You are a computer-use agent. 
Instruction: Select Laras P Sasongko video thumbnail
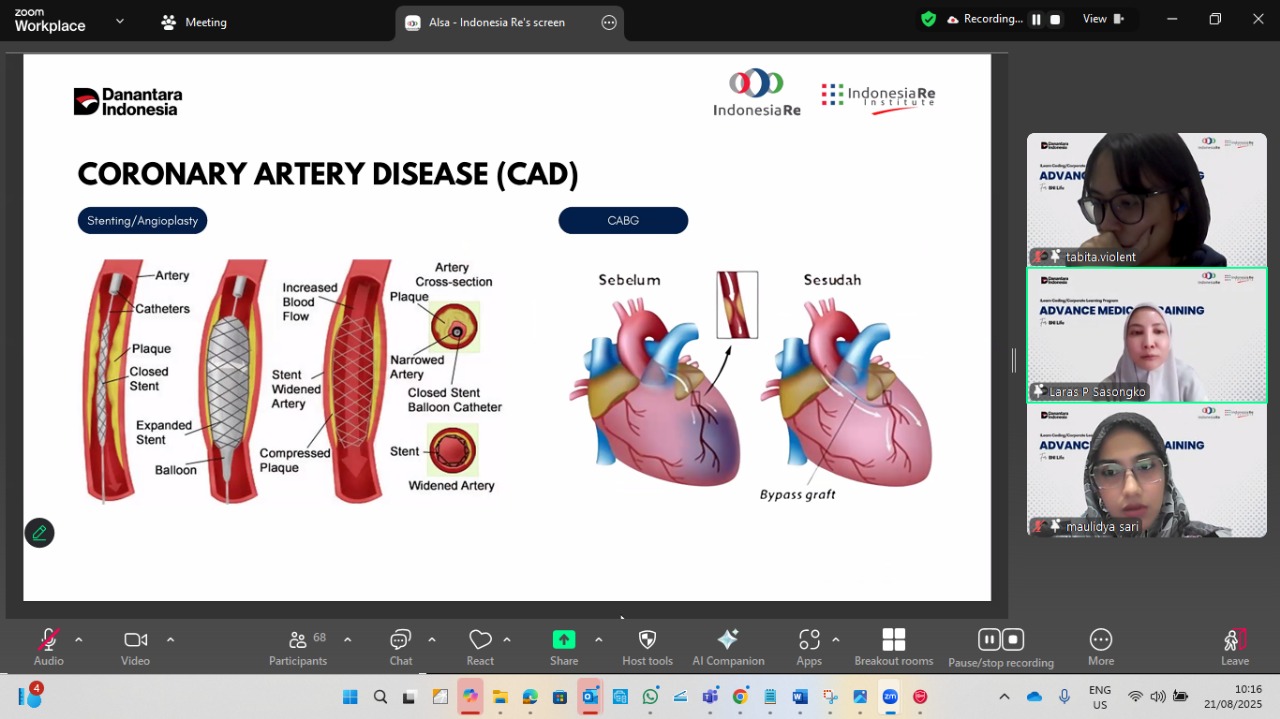(1146, 335)
